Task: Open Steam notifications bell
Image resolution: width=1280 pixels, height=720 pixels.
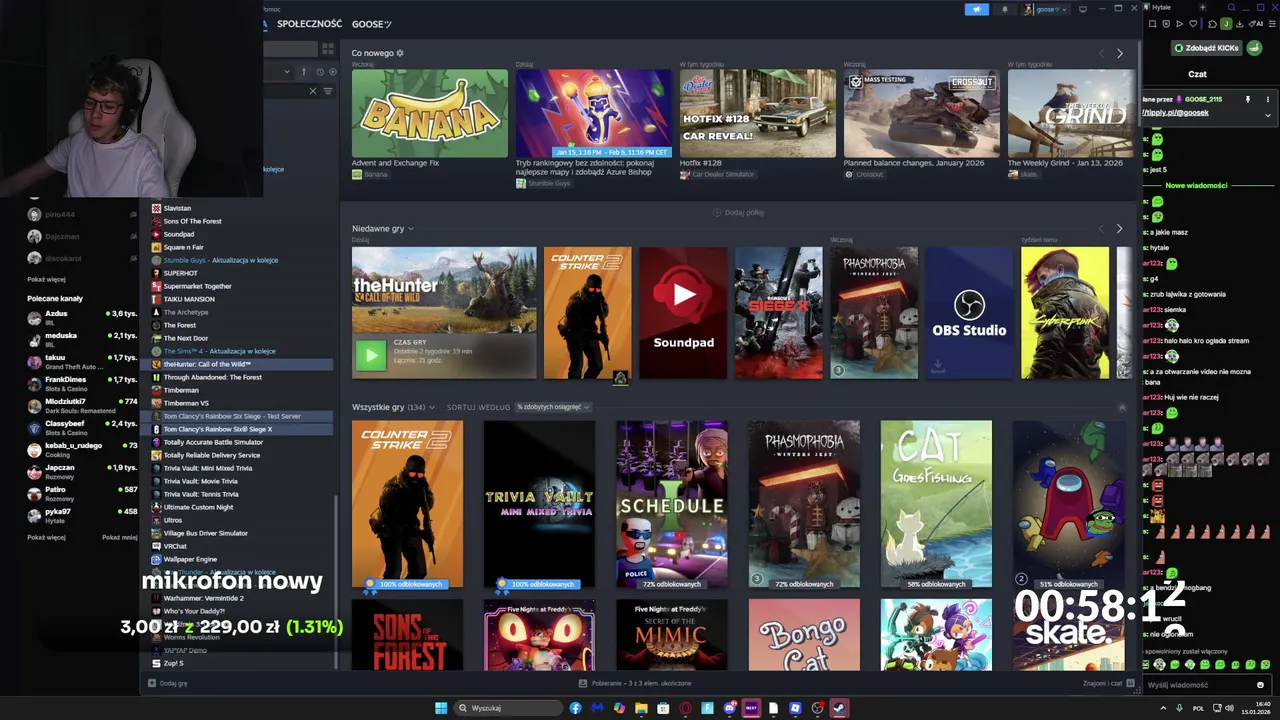Action: tap(1005, 9)
